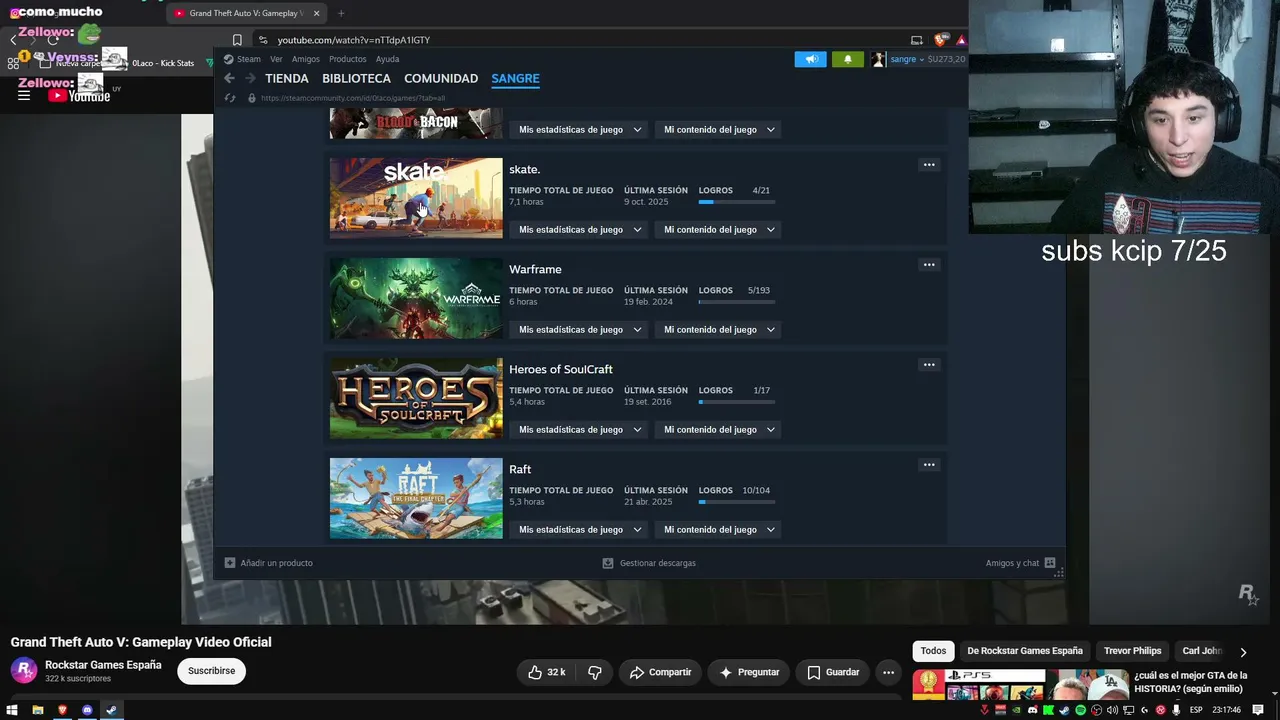Expand Mis estadísticas de juego for Raft
This screenshot has width=1280, height=720.
[580, 530]
